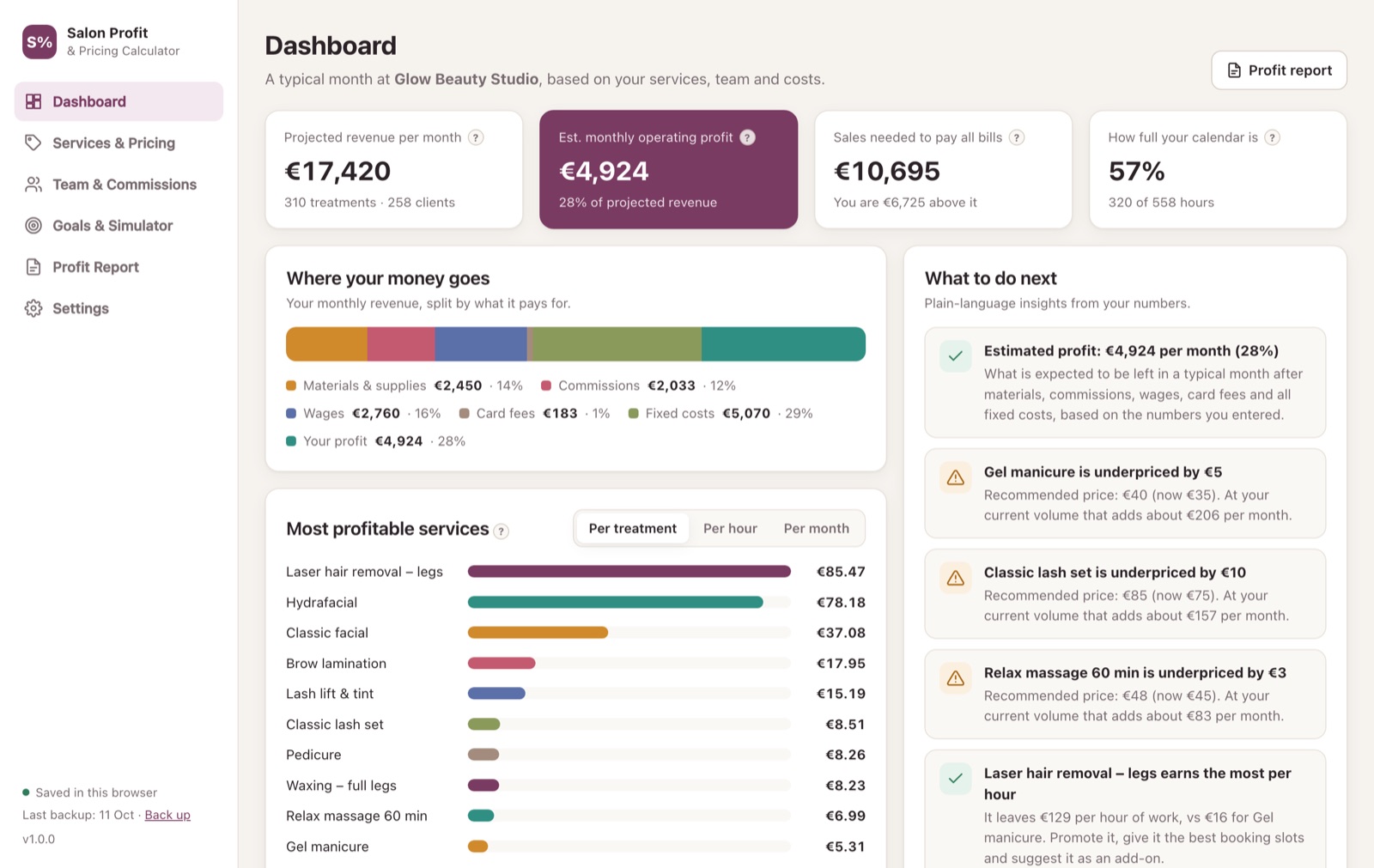1374x868 pixels.
Task: Click warning icon on Relax massage insight
Action: [x=956, y=678]
